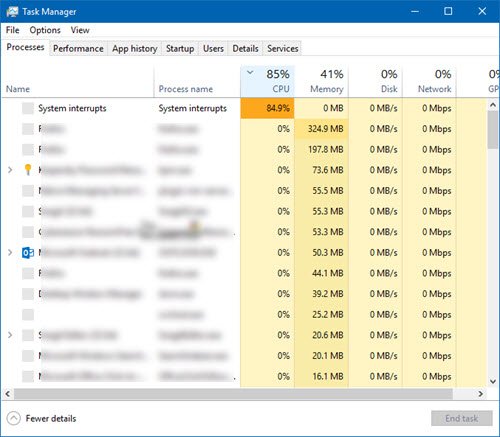Open the Startup tab

pos(180,48)
